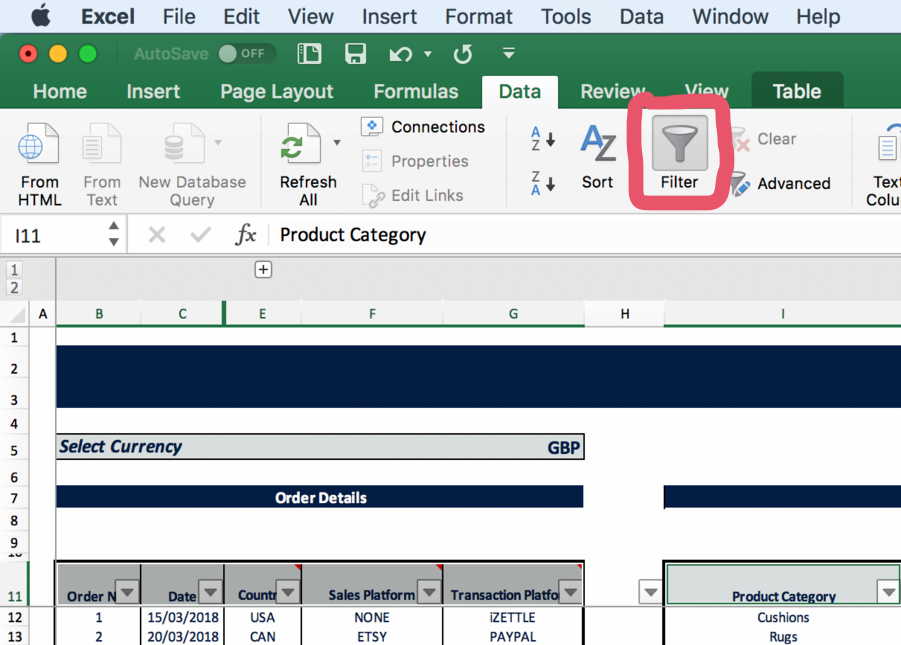The height and width of the screenshot is (645, 901).
Task: Select the row 5 header
Action: pos(14,450)
